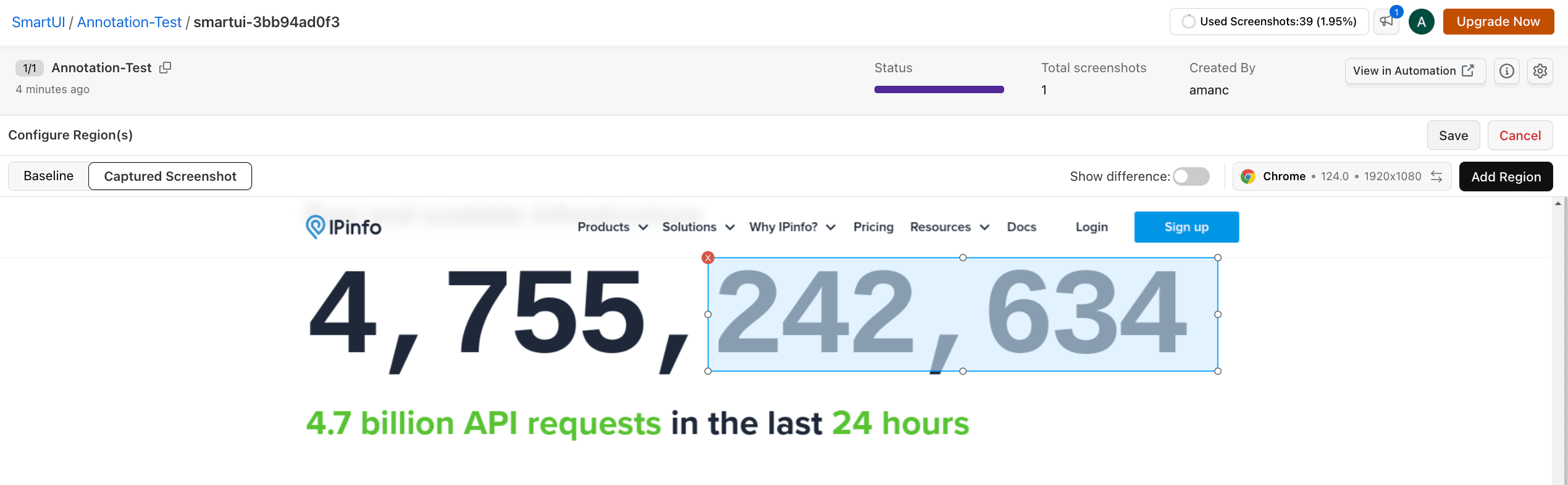This screenshot has width=1568, height=485.
Task: Expand the Solutions dropdown in screenshot
Action: click(698, 227)
